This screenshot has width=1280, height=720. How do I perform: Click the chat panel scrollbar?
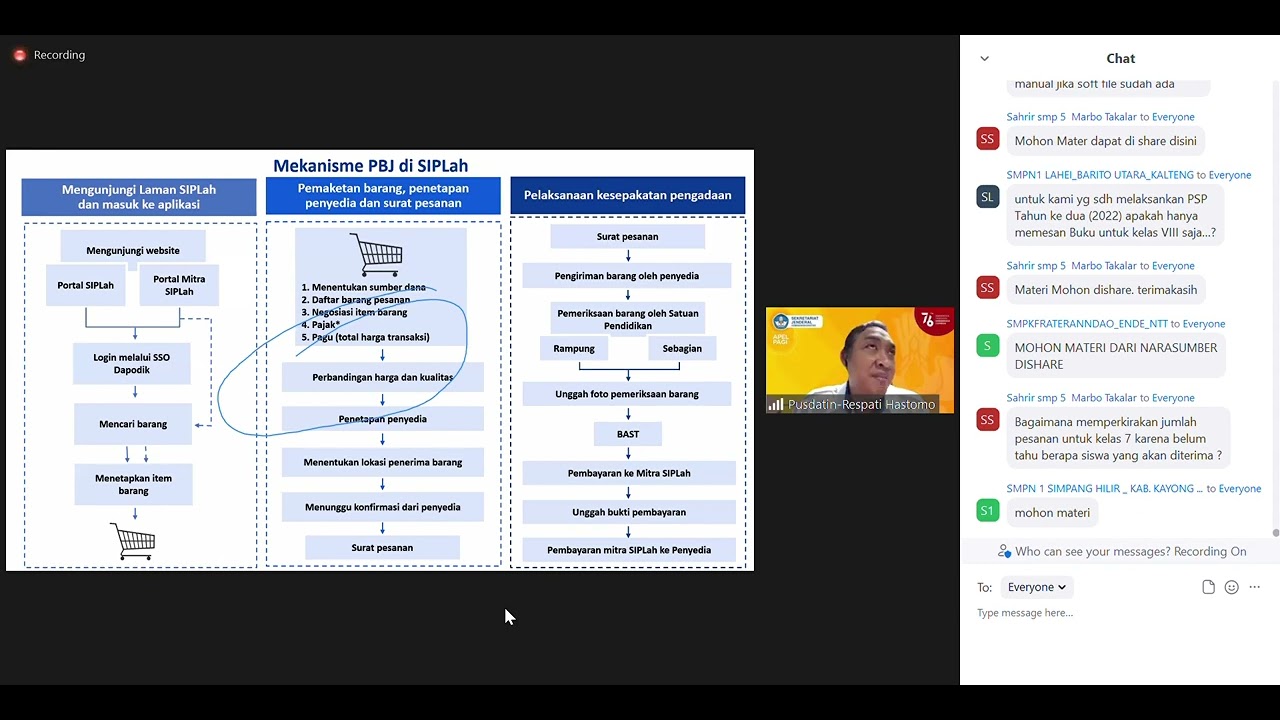tap(1275, 533)
